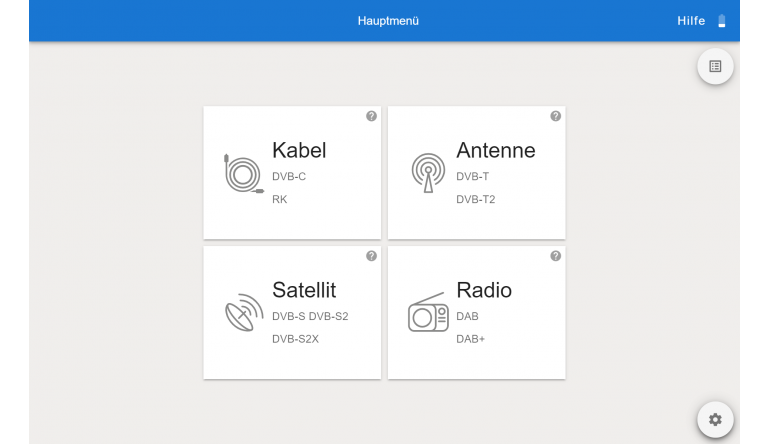
Task: Select the Radio title
Action: pos(484,290)
